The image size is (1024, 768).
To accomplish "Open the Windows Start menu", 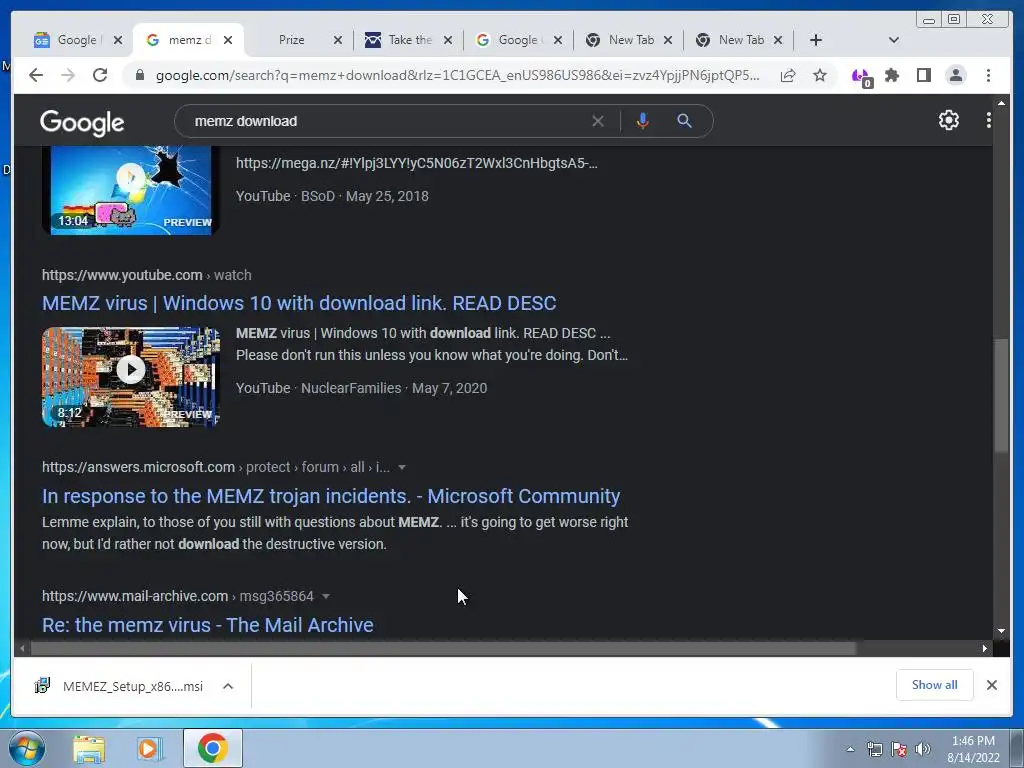I will pyautogui.click(x=27, y=748).
